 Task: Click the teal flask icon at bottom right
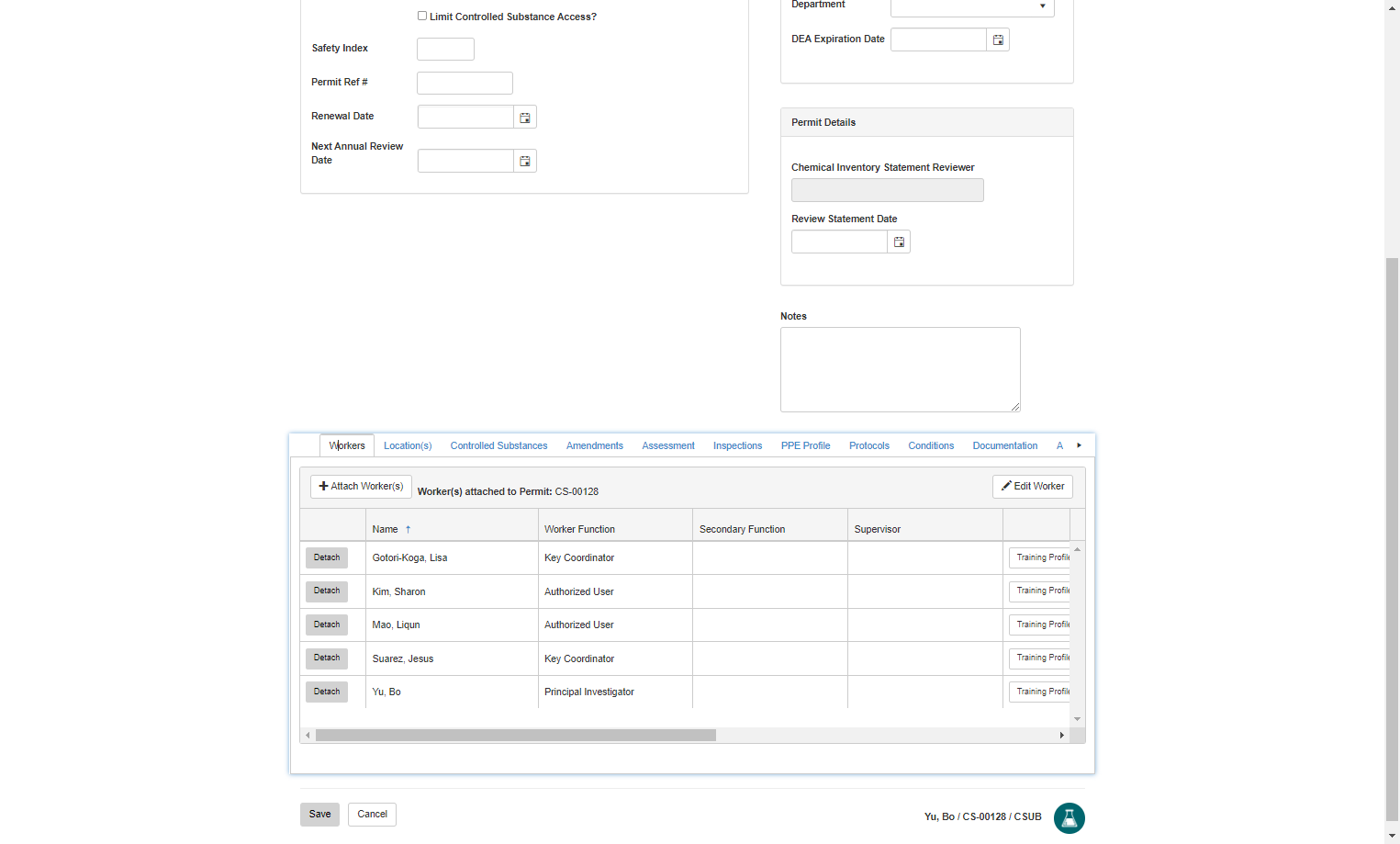(x=1070, y=818)
